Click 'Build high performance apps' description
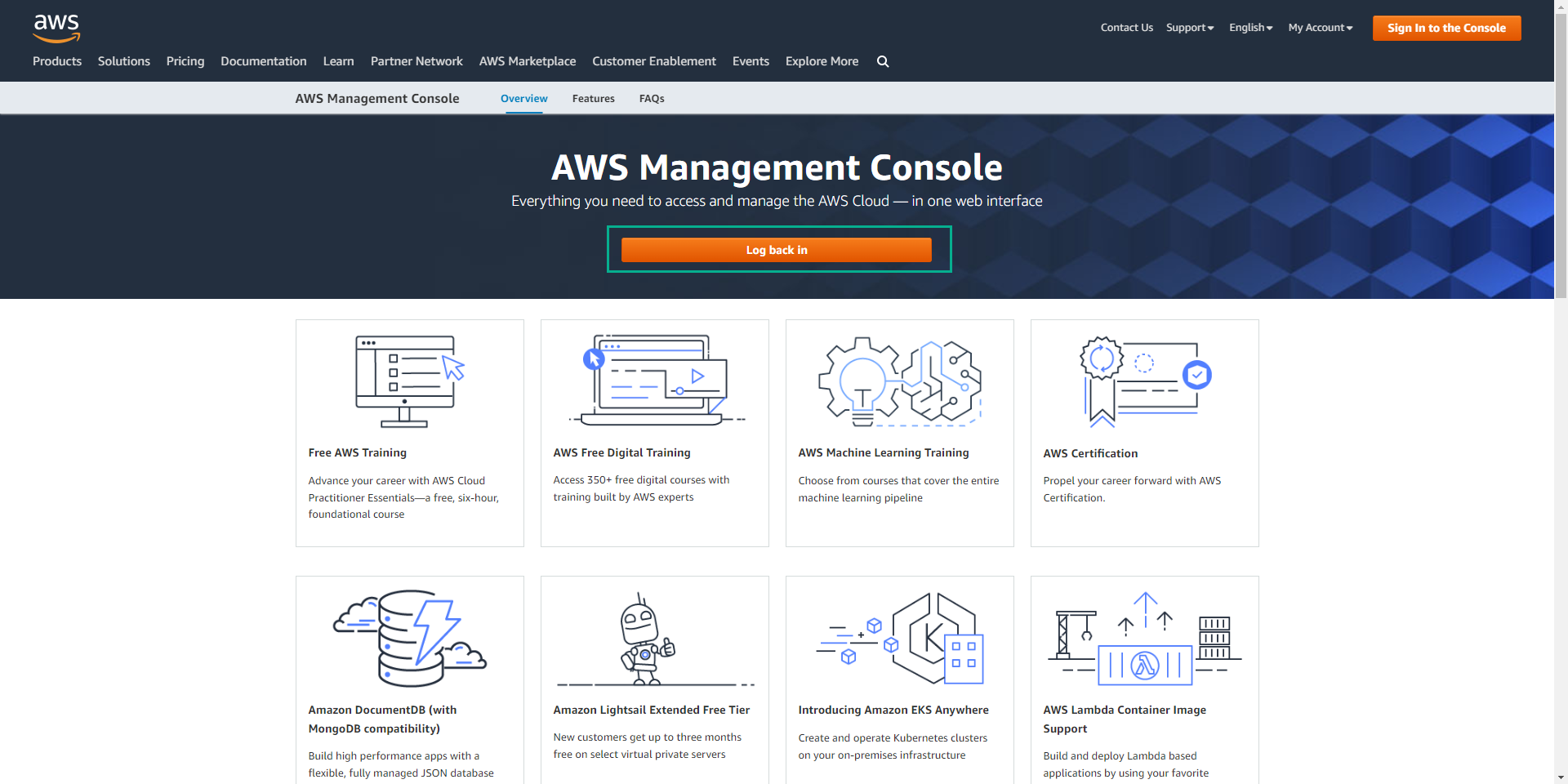The width and height of the screenshot is (1568, 784). [401, 764]
